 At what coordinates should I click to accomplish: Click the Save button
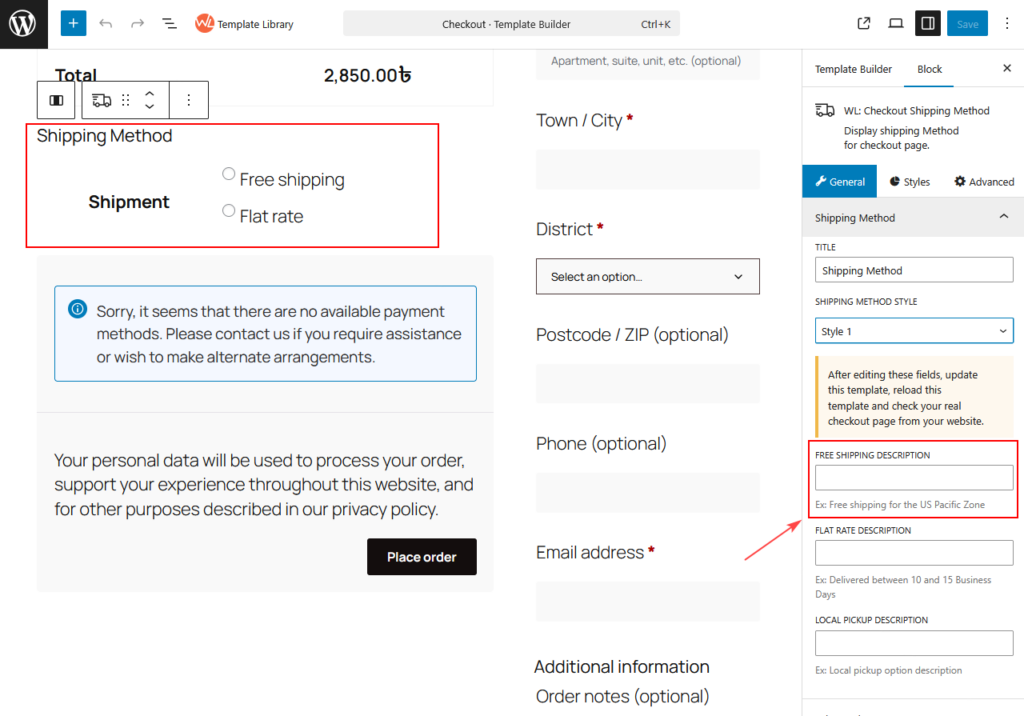coord(967,23)
